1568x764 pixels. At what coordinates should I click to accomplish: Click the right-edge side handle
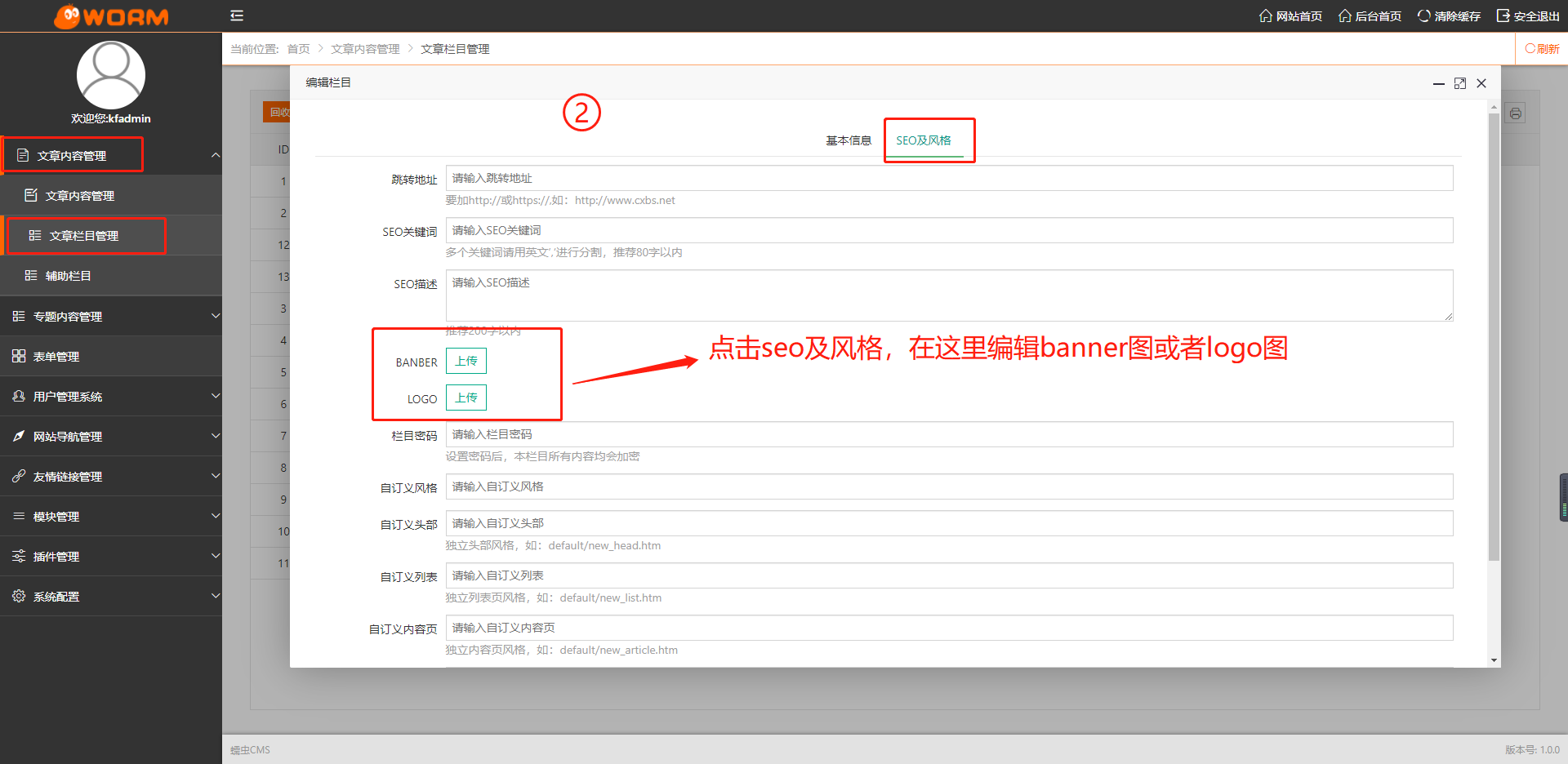coord(1564,497)
